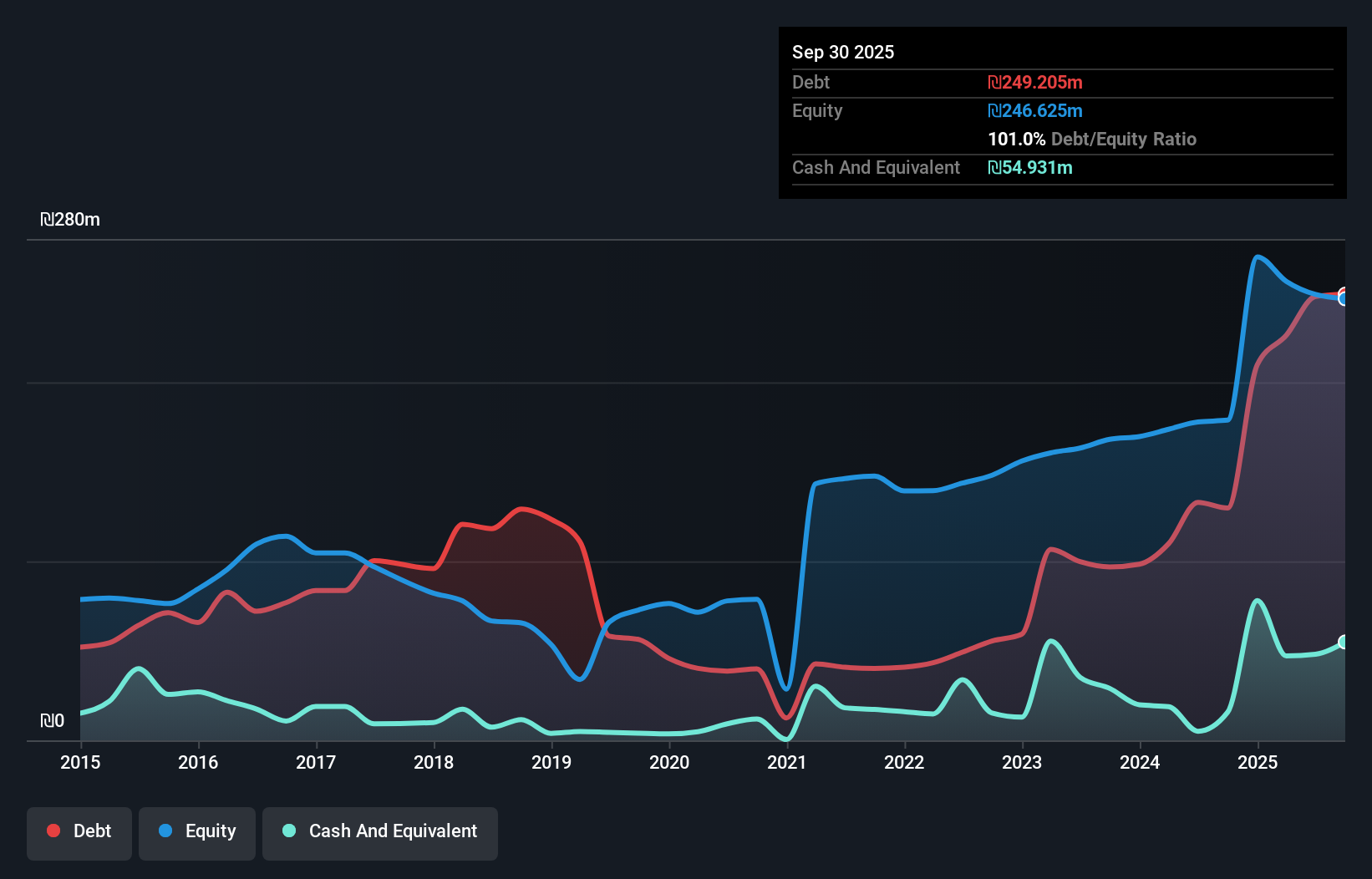Select the Cash endpoint marker on the chart
The image size is (1372, 879).
[1344, 642]
